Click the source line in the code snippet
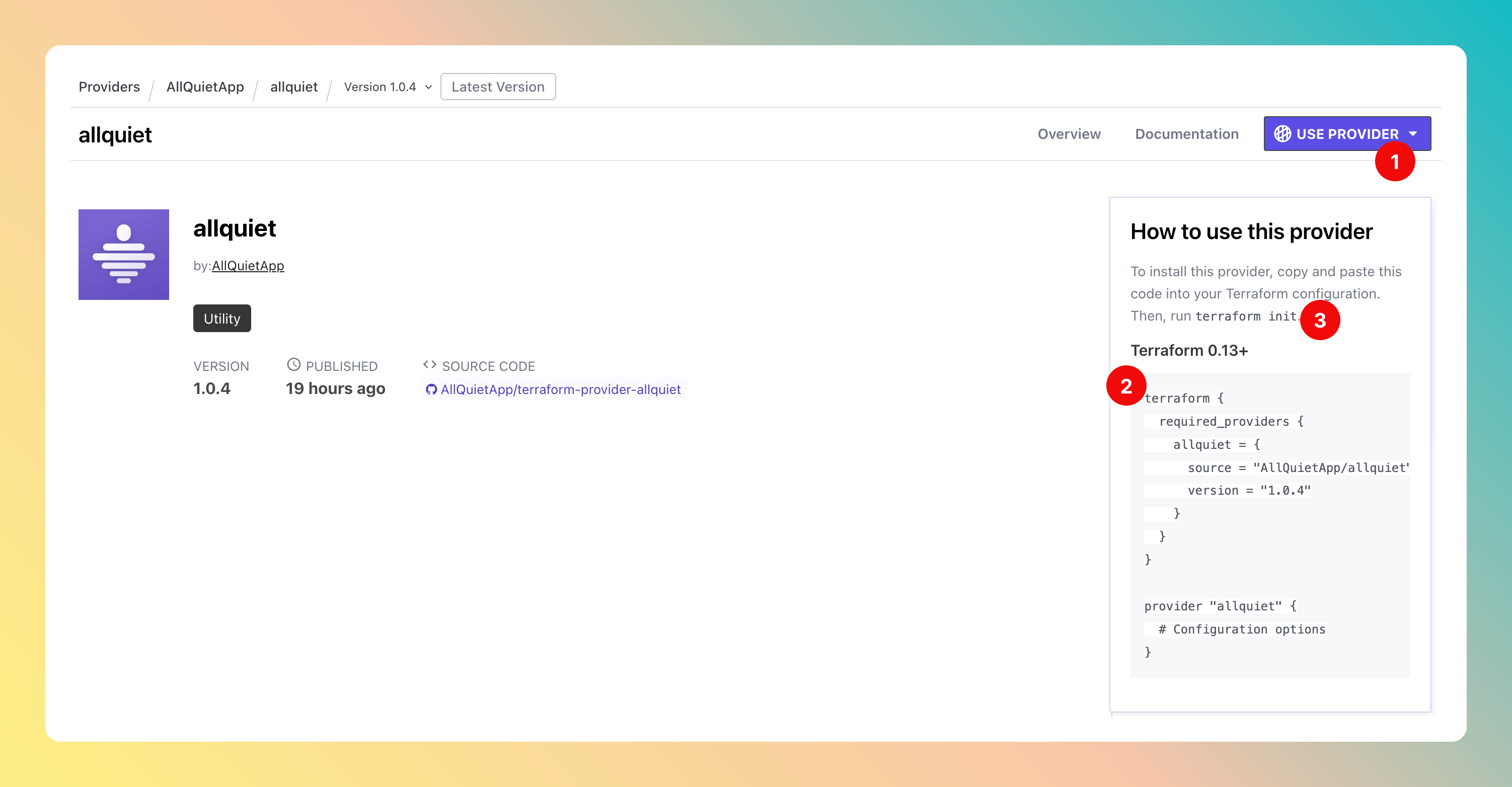Viewport: 1512px width, 787px height. 1297,468
